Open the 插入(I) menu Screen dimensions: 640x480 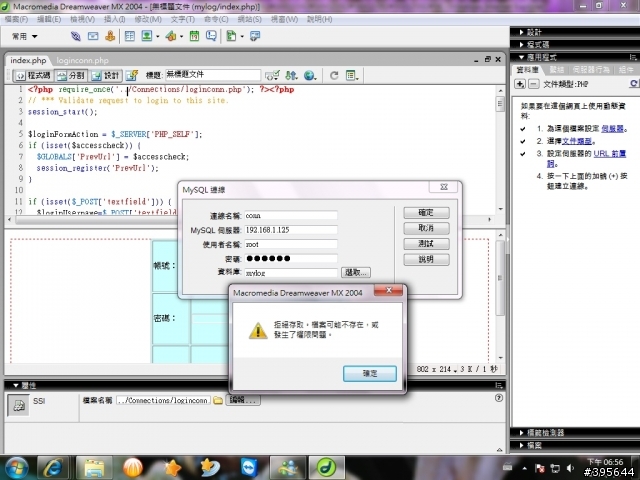[114, 19]
